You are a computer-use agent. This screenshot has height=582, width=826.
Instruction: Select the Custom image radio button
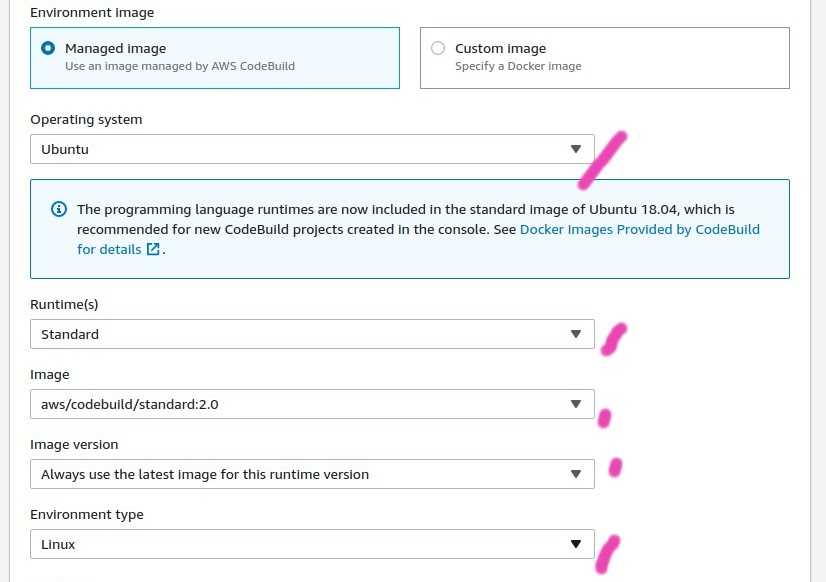click(438, 48)
